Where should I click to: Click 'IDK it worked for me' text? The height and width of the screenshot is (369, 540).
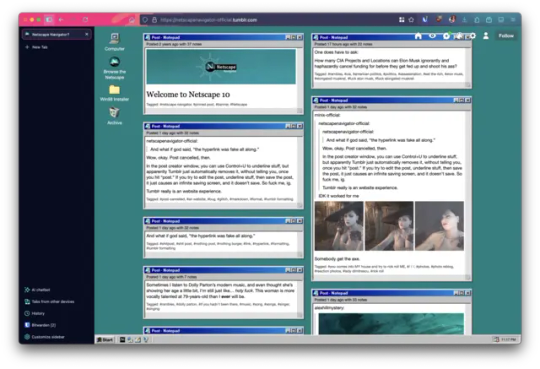pyautogui.click(x=339, y=196)
